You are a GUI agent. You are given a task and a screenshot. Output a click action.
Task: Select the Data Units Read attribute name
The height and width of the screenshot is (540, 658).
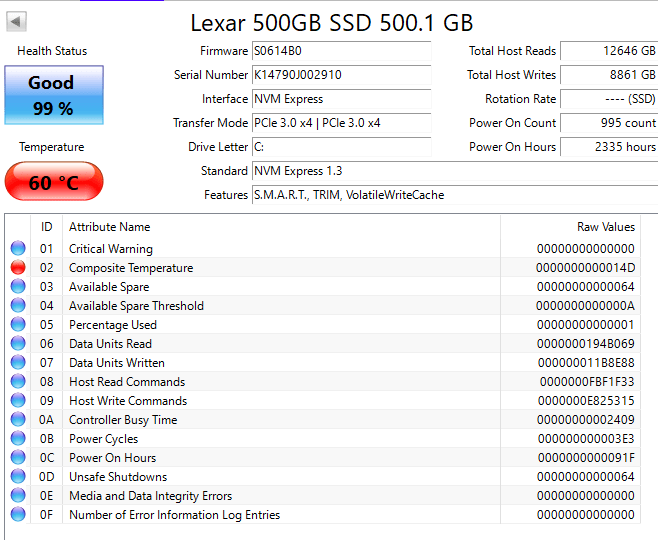[110, 344]
